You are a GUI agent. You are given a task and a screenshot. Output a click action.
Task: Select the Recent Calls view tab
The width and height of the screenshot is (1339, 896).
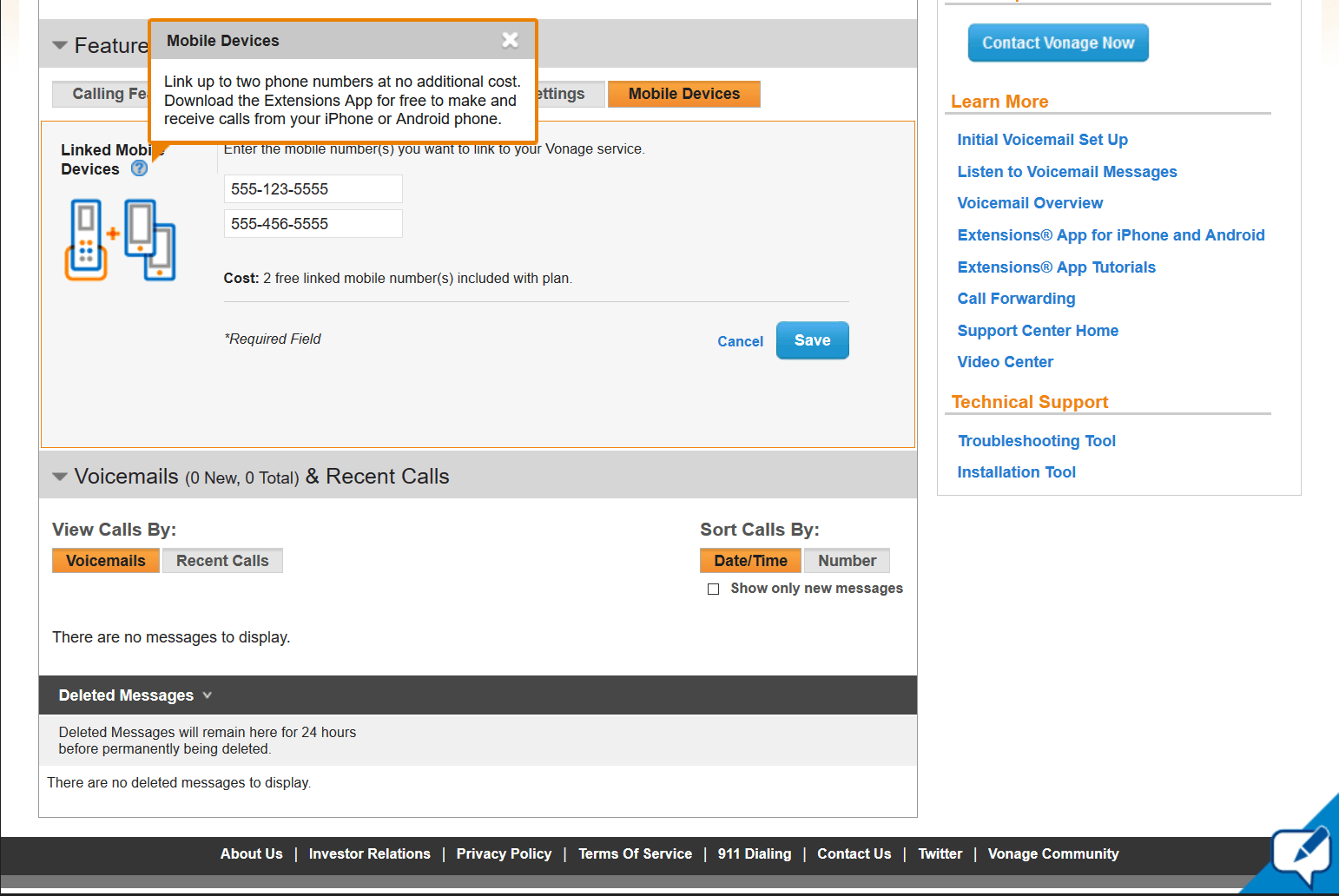tap(222, 561)
